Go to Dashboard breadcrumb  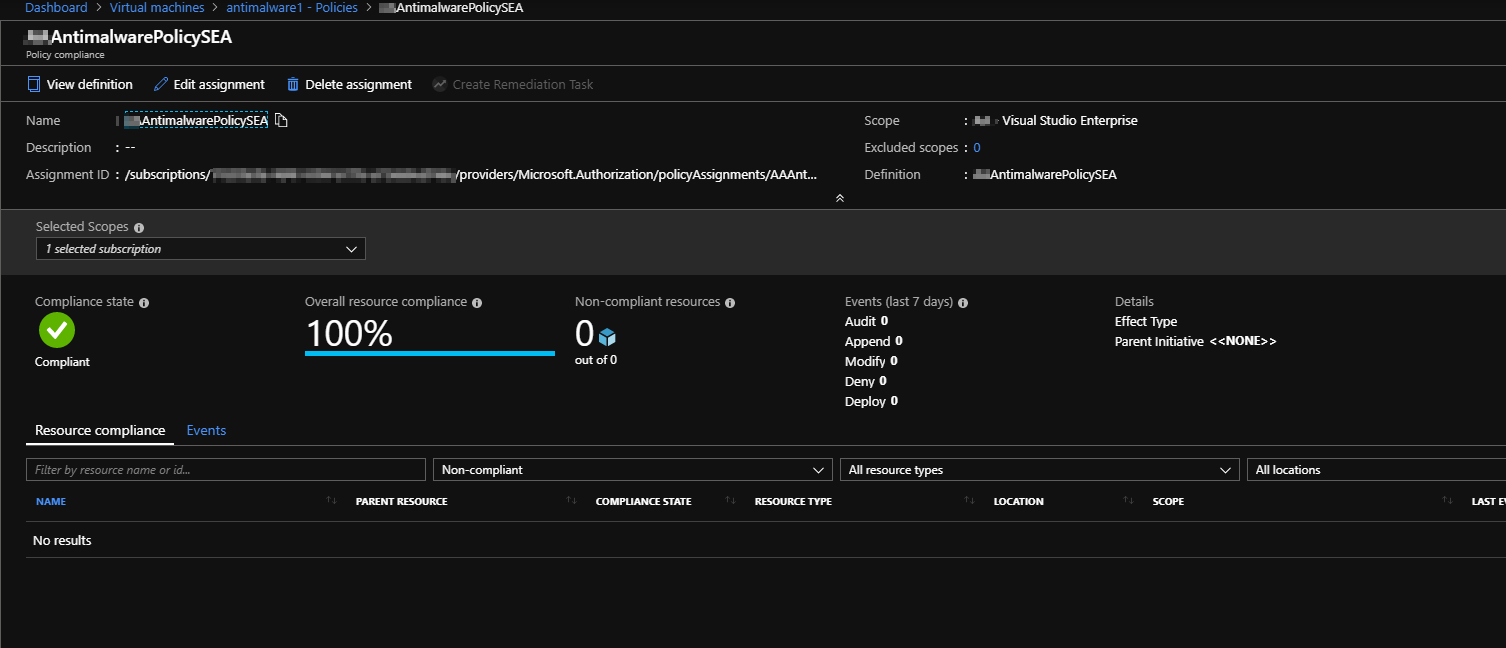(x=56, y=7)
